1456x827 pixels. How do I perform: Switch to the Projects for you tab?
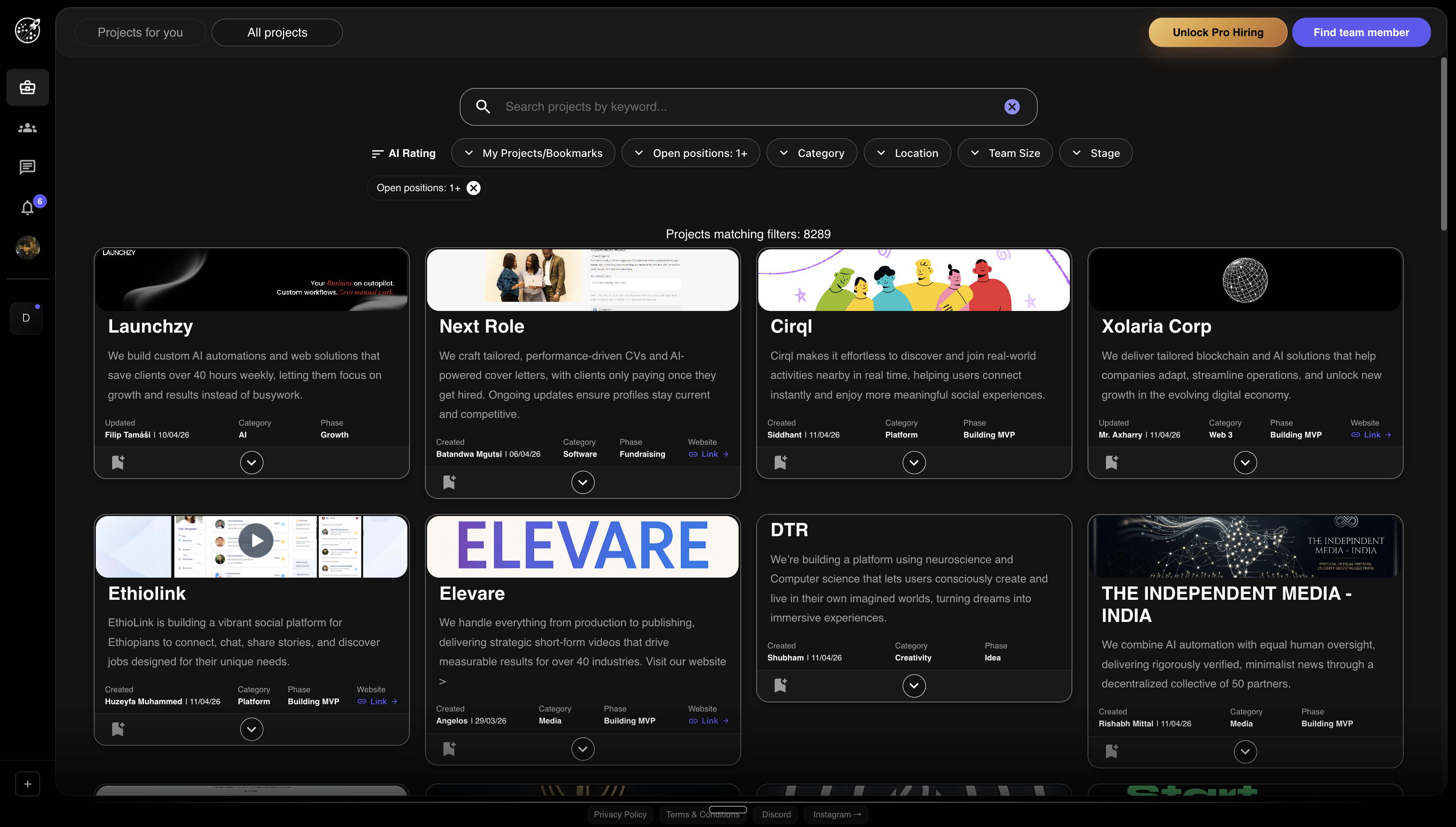[x=140, y=32]
